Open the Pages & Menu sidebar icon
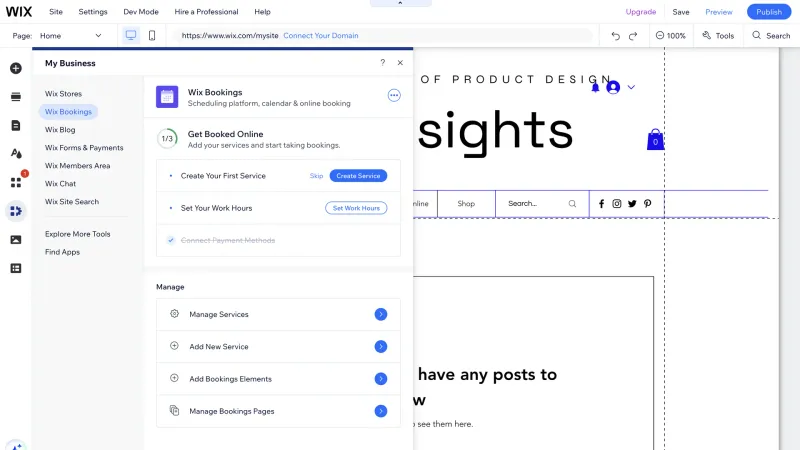 (16, 126)
